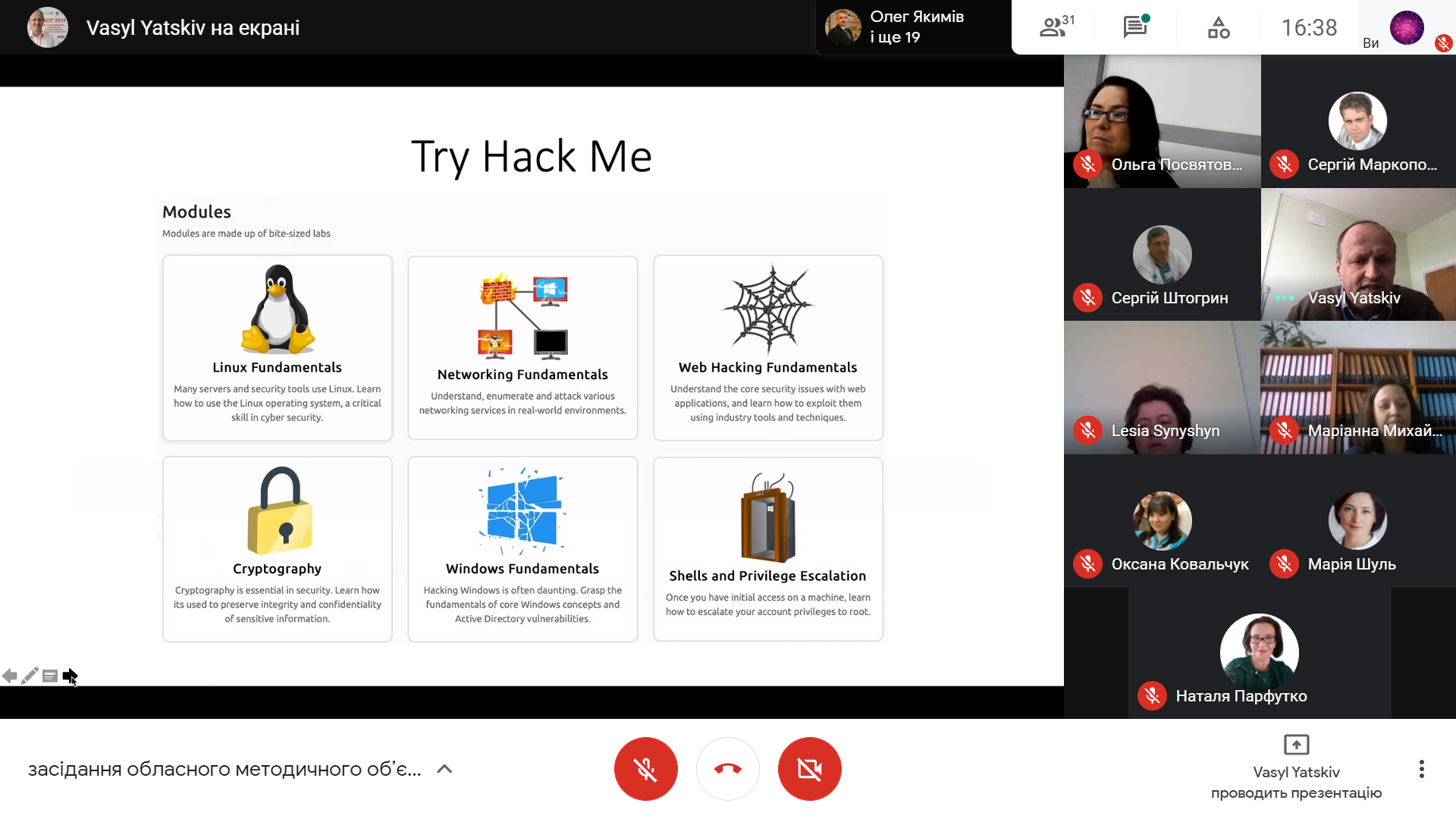This screenshot has width=1456, height=819.
Task: Expand meeting details chevron
Action: click(x=445, y=769)
